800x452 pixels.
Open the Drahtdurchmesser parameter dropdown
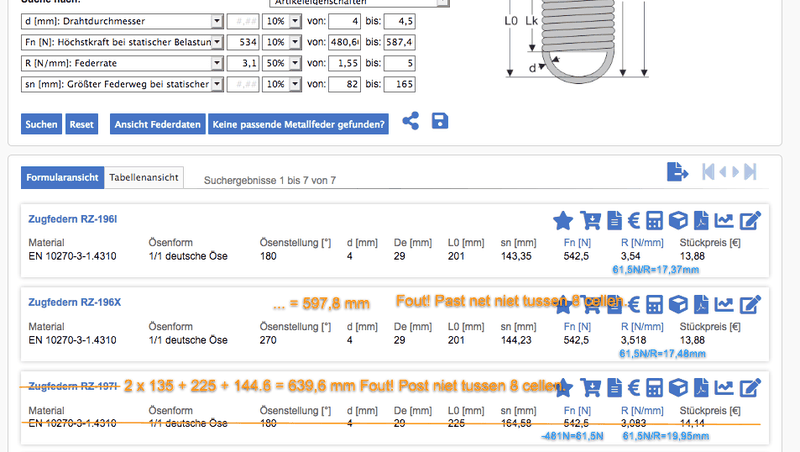217,21
